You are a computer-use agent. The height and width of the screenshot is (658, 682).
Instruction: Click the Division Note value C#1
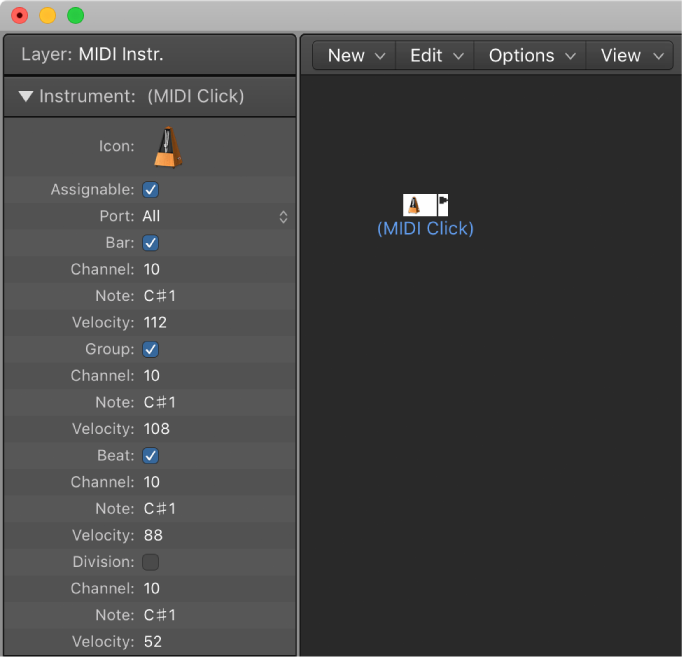pyautogui.click(x=160, y=615)
